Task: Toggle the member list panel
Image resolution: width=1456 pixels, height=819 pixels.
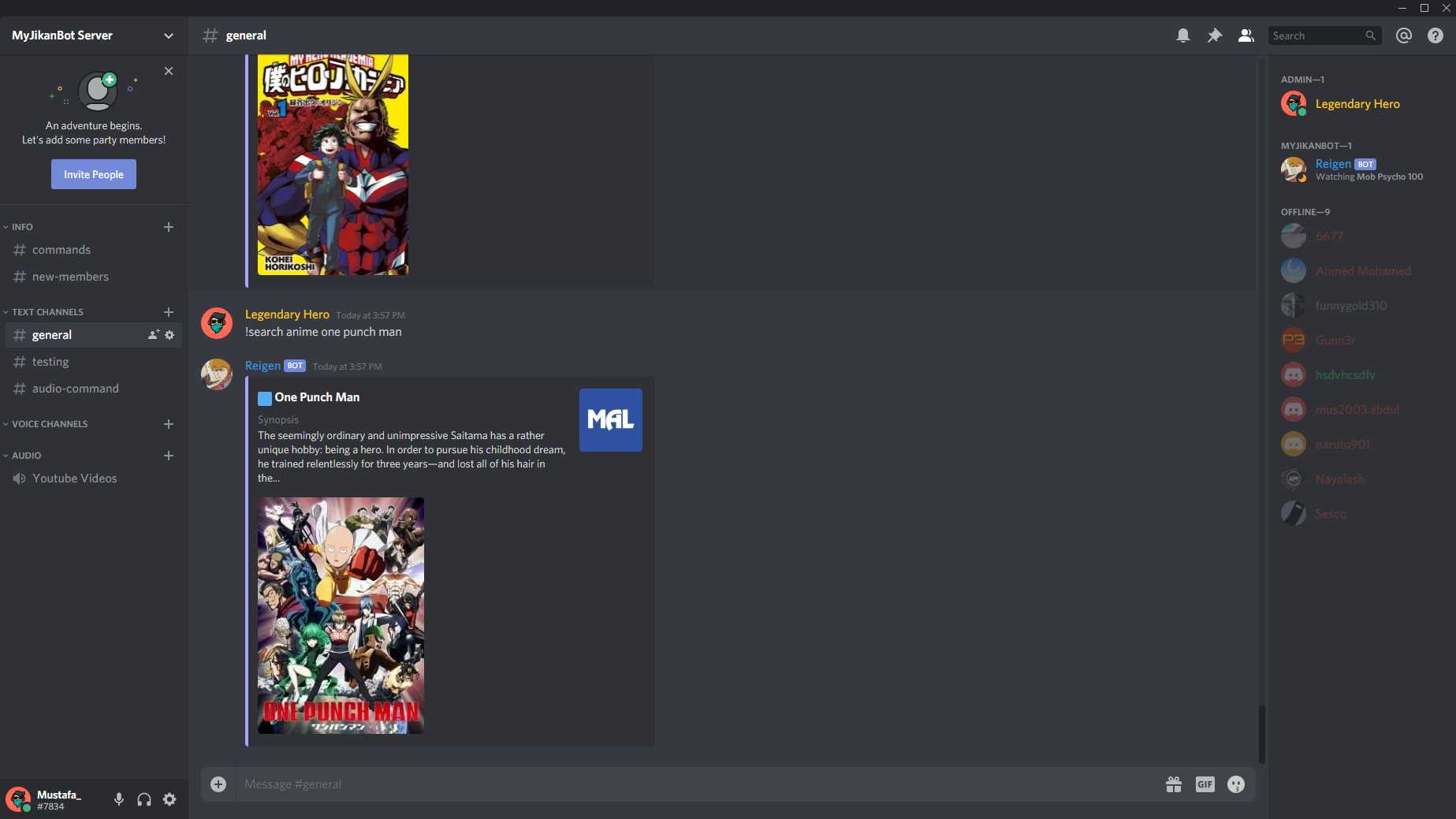Action: [1246, 35]
